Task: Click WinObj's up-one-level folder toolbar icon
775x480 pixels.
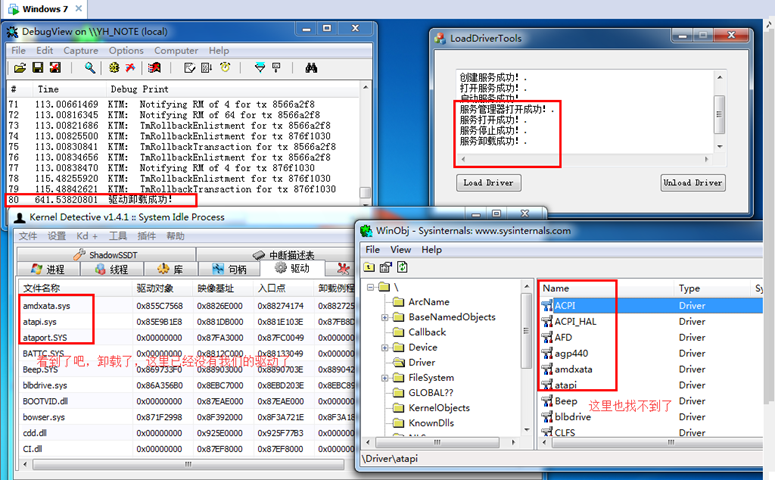Action: pyautogui.click(x=369, y=267)
